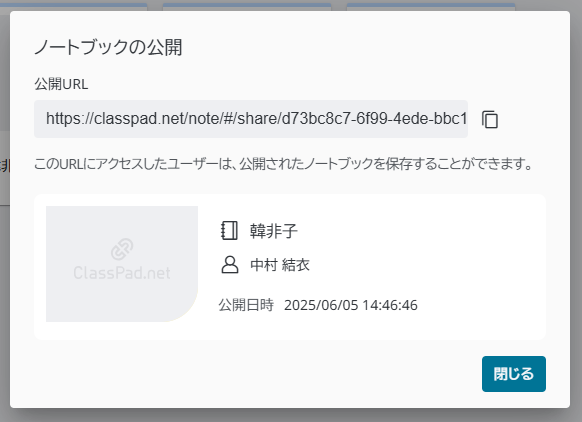
Task: Close the dialog with the 閉じる button
Action: [514, 374]
